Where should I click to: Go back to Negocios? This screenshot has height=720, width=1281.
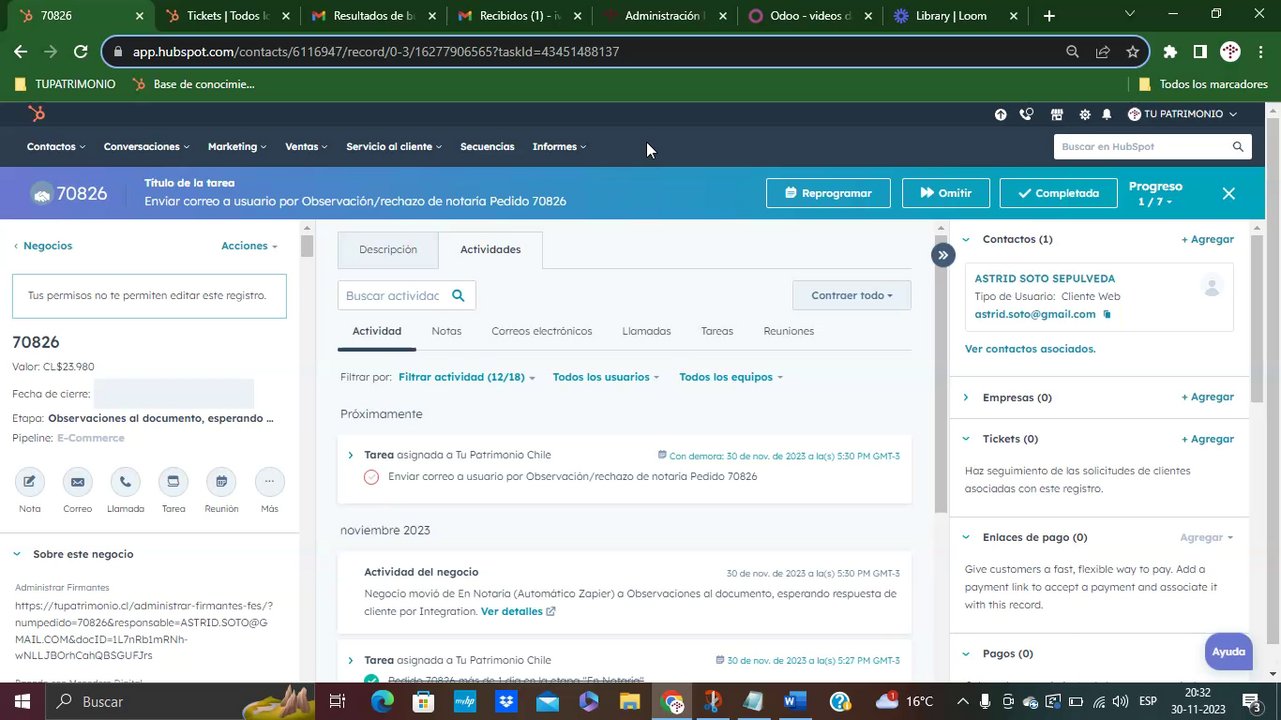[43, 245]
